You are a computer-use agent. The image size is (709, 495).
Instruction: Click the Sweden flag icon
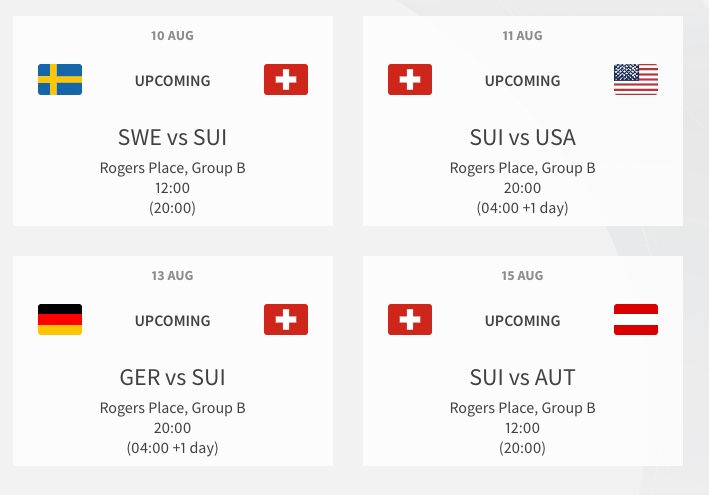click(x=60, y=80)
